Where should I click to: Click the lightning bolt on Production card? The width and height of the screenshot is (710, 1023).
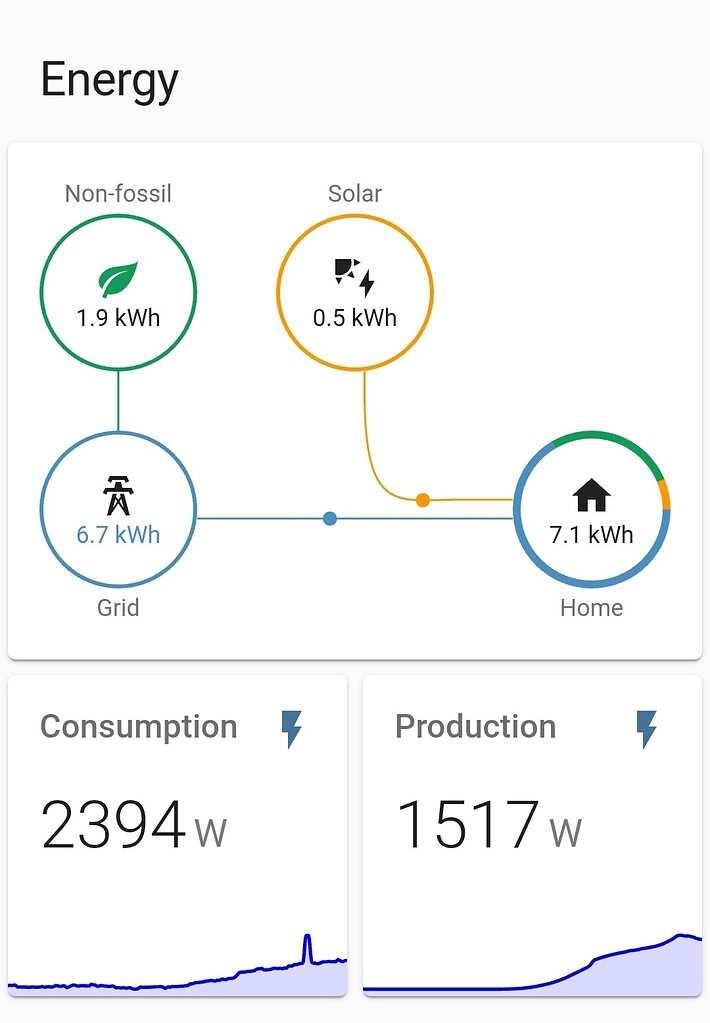(646, 730)
